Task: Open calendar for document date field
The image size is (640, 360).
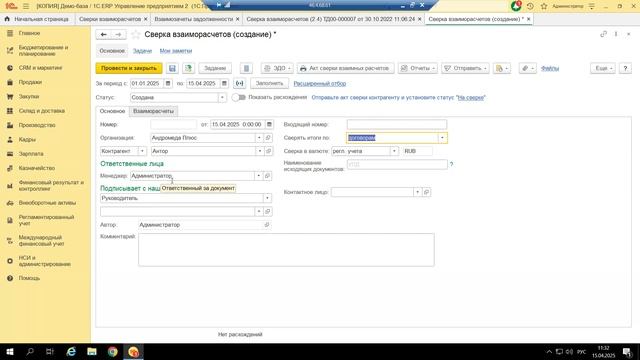Action: [269, 124]
